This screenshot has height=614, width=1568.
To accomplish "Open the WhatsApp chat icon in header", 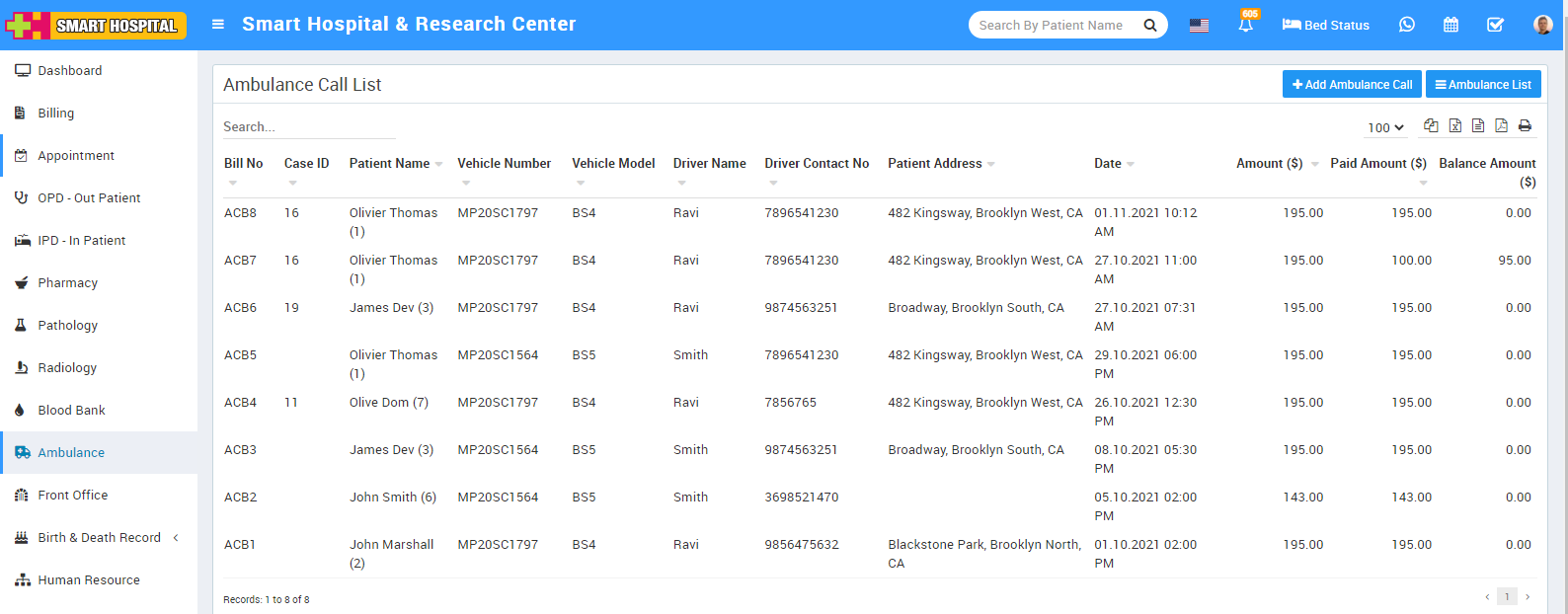I will (x=1407, y=25).
